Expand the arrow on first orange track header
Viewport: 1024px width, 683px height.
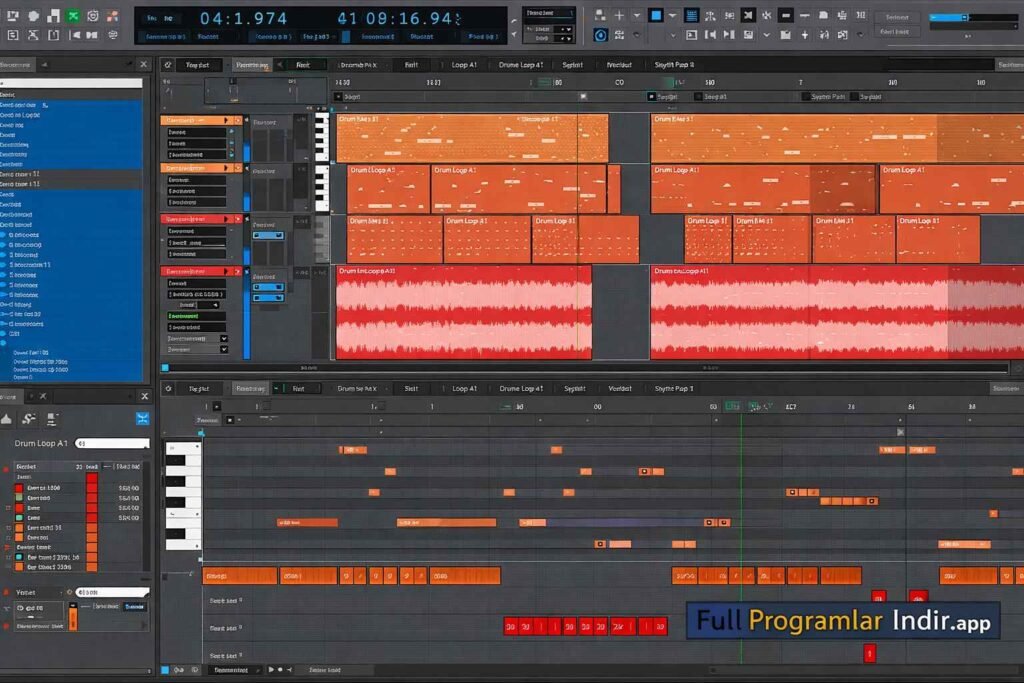(227, 121)
